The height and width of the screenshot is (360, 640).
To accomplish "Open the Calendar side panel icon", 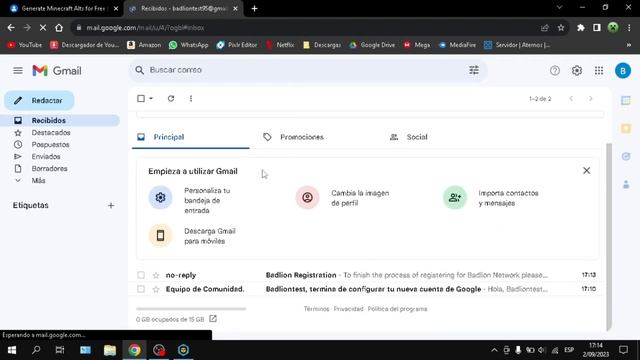I will (x=626, y=100).
